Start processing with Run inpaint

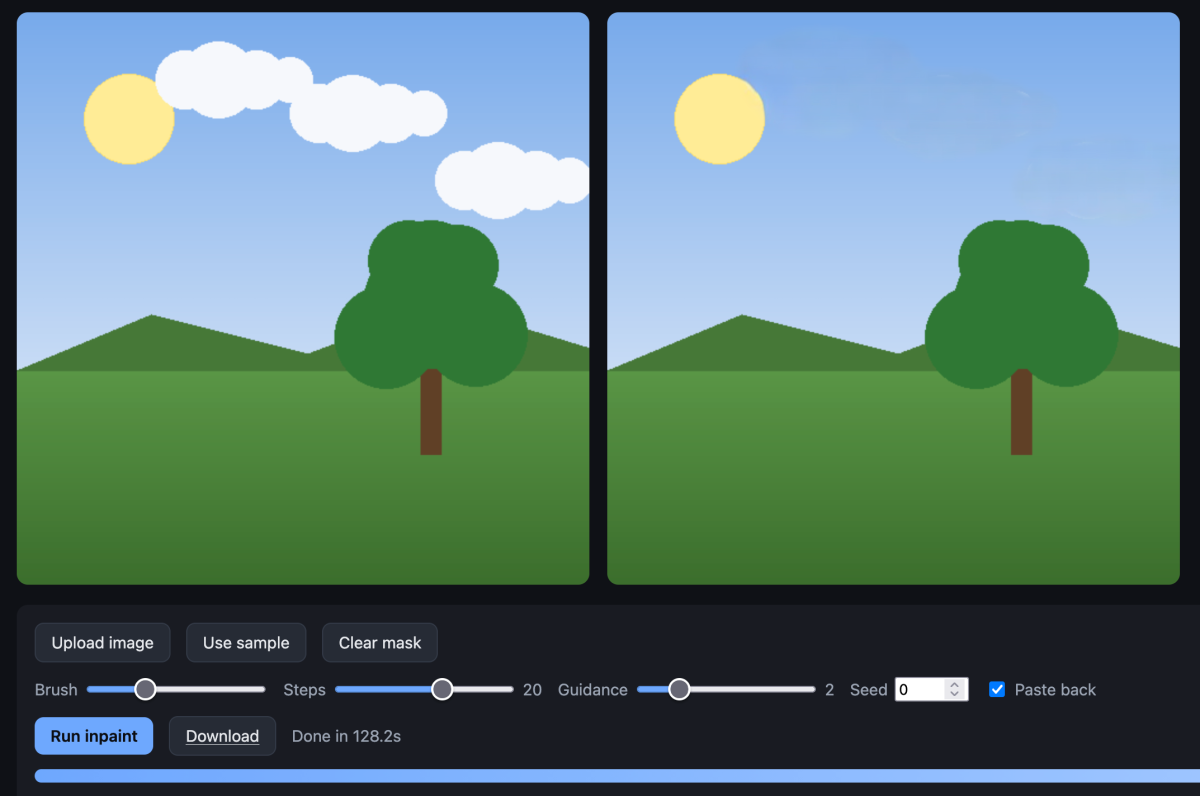[x=94, y=736]
